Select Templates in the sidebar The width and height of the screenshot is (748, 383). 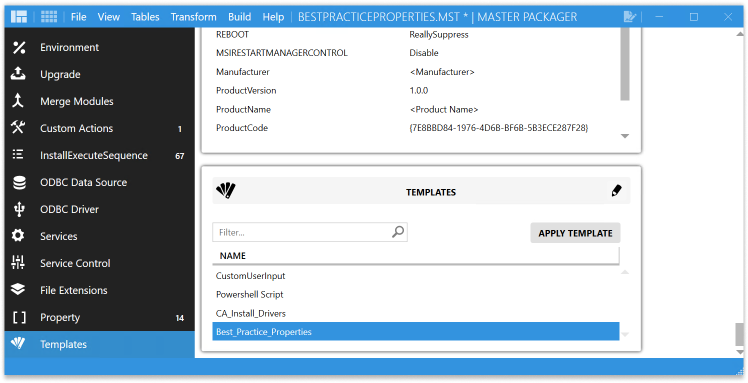tap(100, 344)
